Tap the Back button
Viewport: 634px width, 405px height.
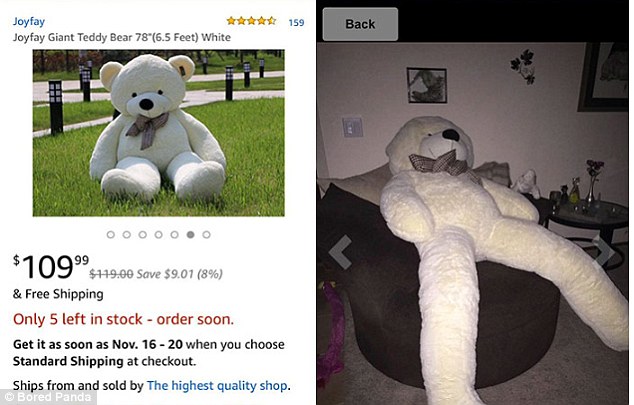click(360, 24)
